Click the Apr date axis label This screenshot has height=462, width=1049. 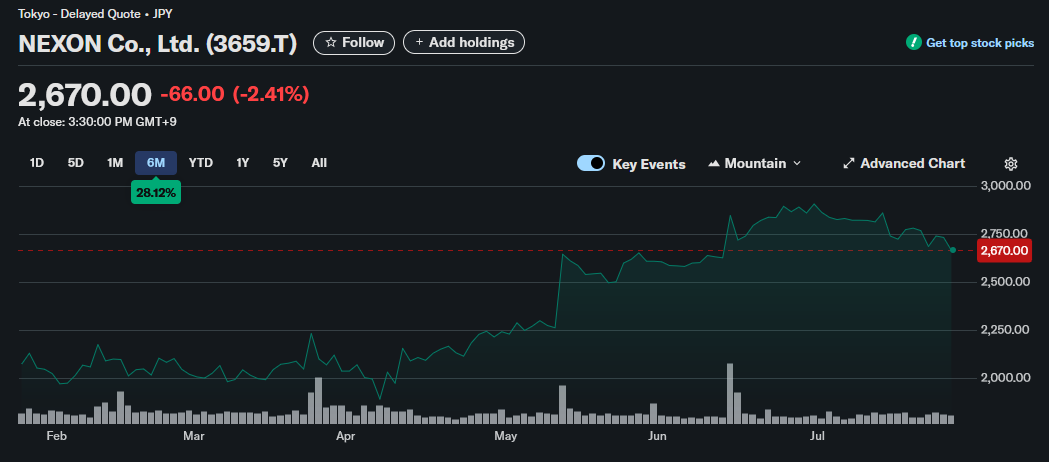point(345,437)
